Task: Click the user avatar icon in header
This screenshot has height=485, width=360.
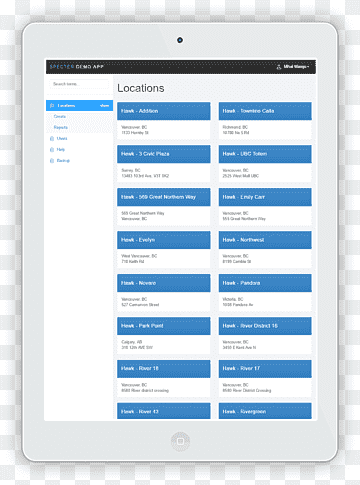Action: click(279, 67)
